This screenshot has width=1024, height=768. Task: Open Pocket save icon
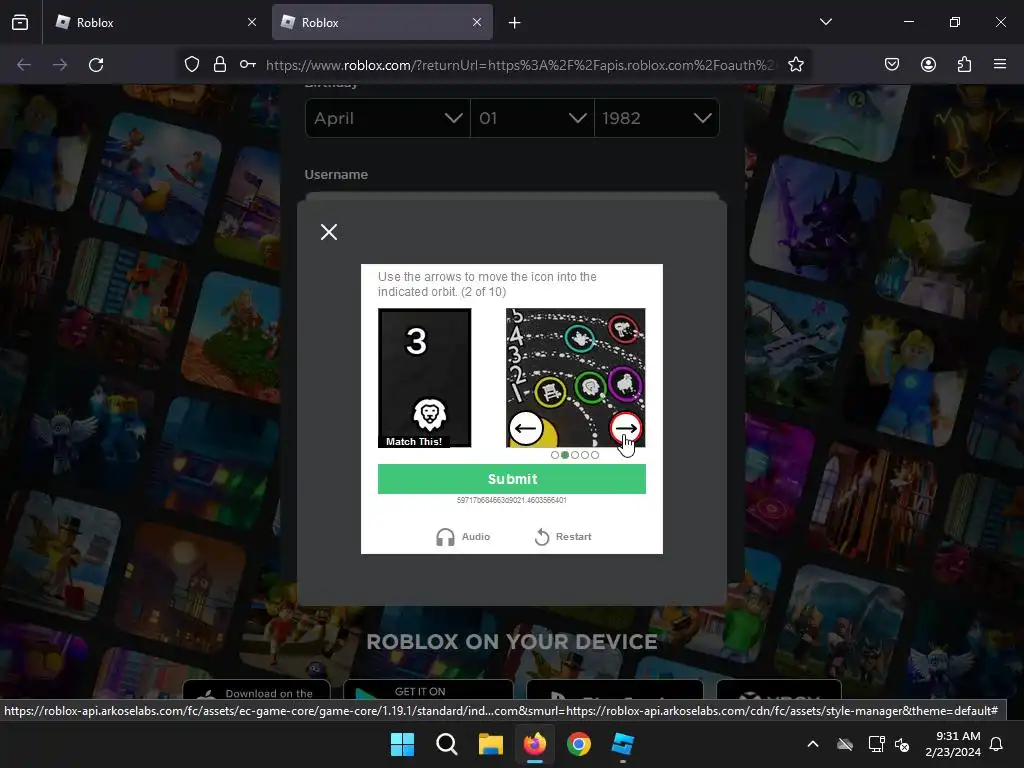pos(891,65)
